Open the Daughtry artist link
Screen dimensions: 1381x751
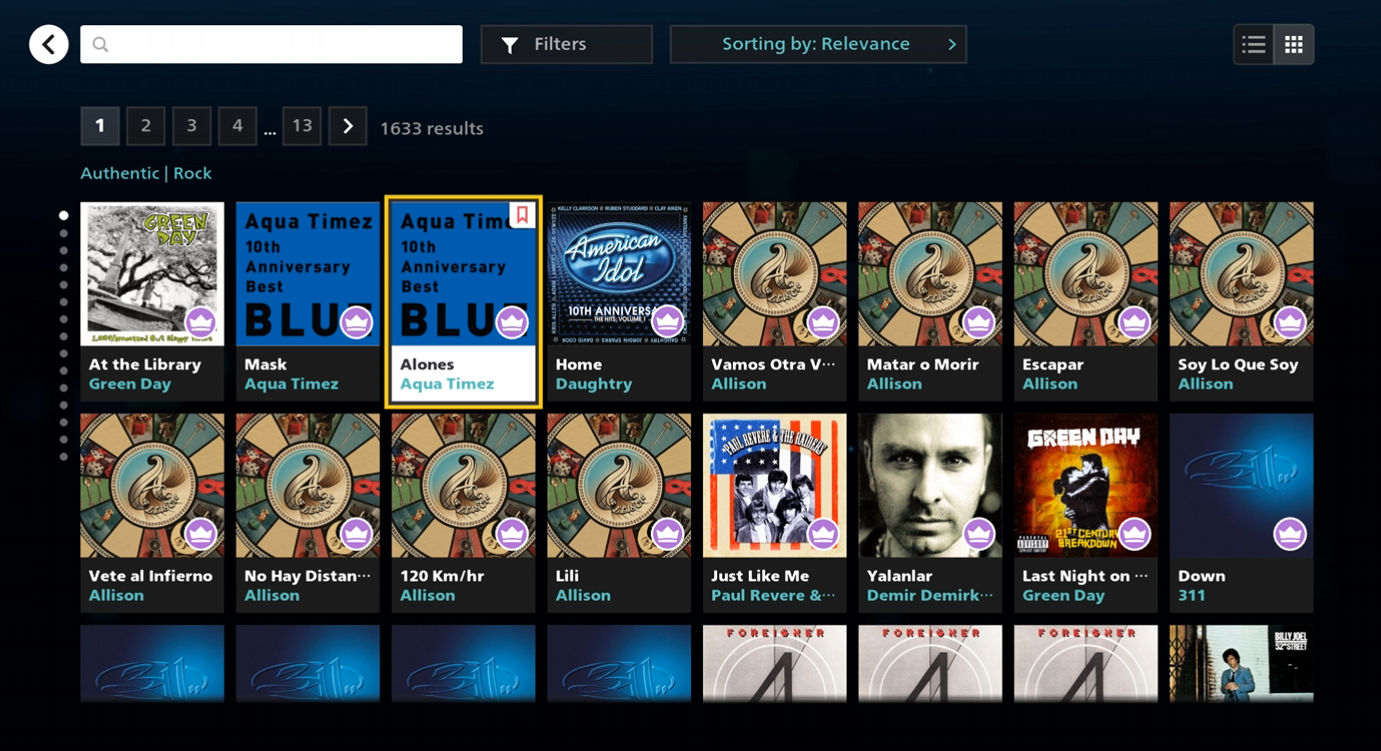(x=593, y=384)
